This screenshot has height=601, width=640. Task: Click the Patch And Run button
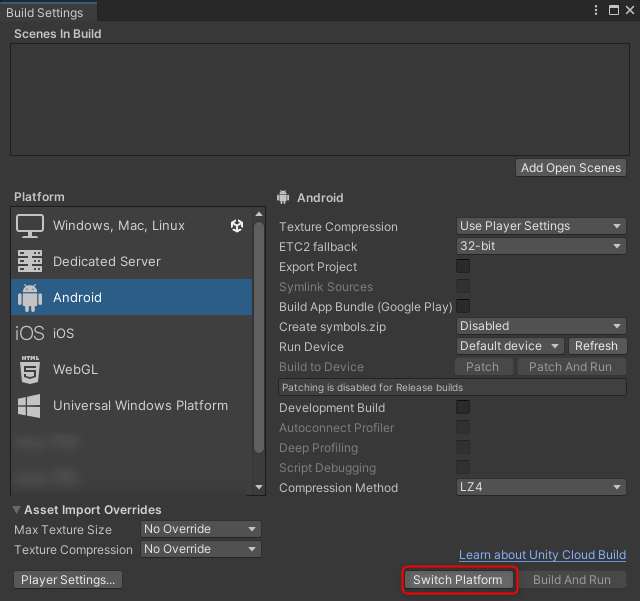[x=571, y=367]
